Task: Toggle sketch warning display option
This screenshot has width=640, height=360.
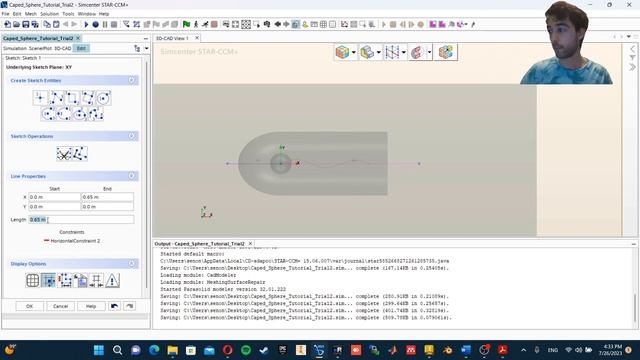Action: (x=112, y=280)
